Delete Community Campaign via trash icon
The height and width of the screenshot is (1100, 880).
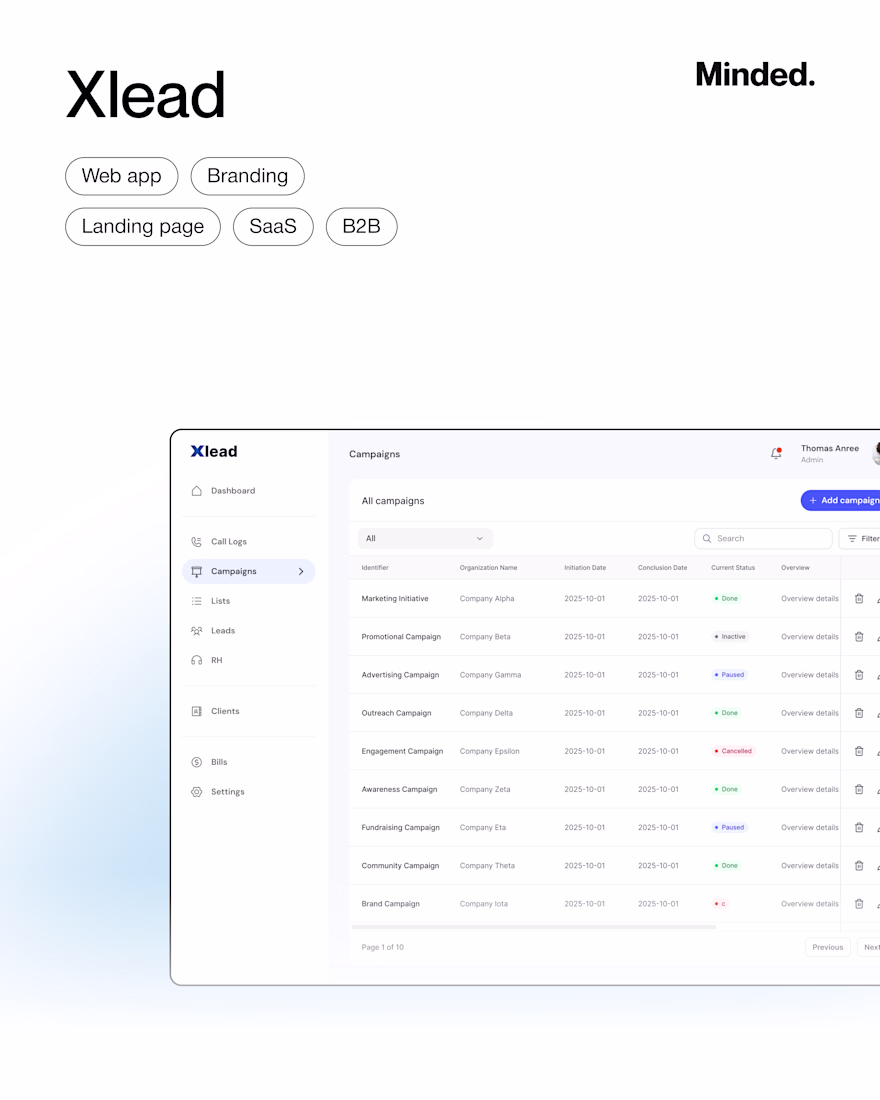(x=859, y=866)
